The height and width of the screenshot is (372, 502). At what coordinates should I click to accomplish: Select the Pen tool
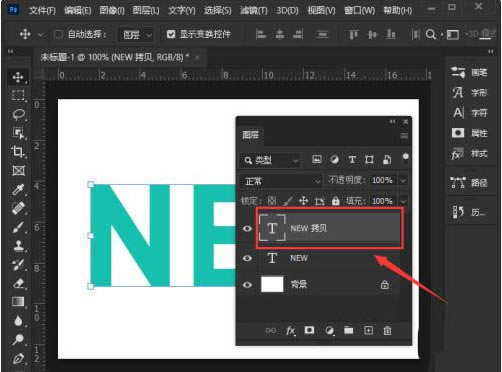18,359
